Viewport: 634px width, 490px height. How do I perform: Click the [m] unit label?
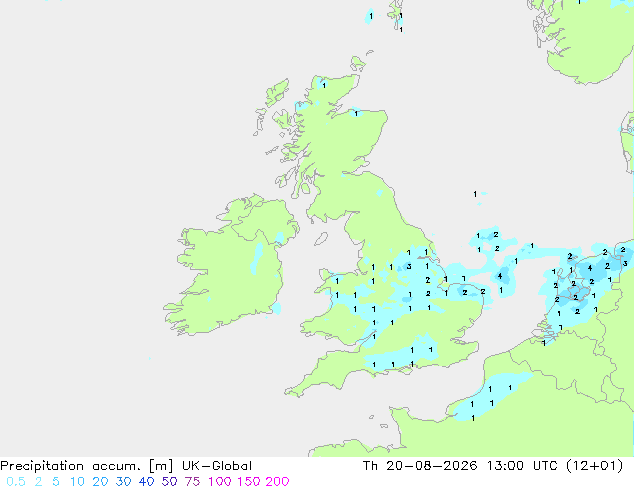pos(161,466)
